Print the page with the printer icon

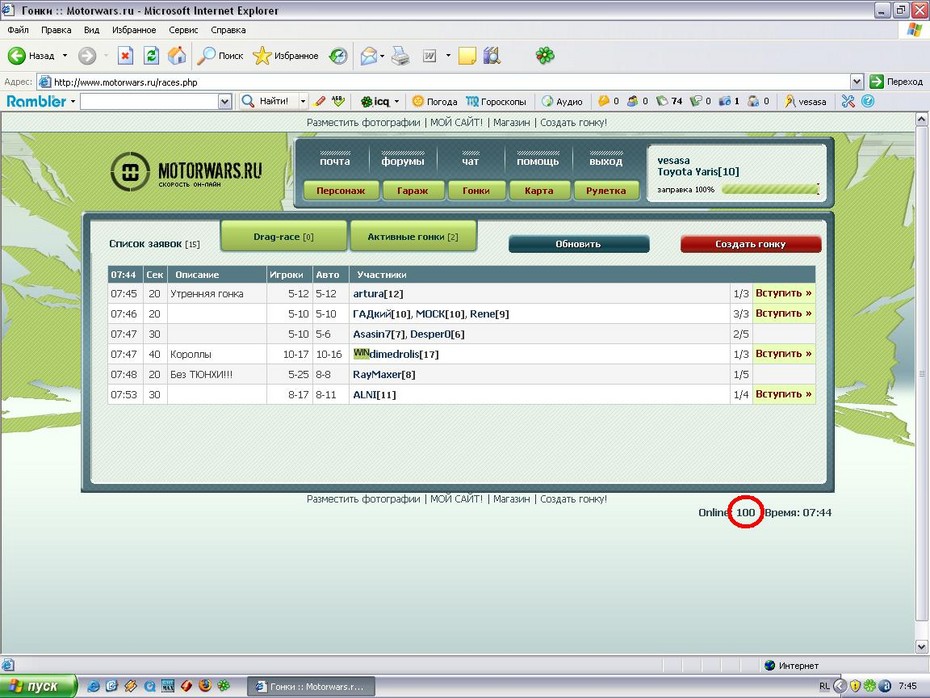[400, 56]
